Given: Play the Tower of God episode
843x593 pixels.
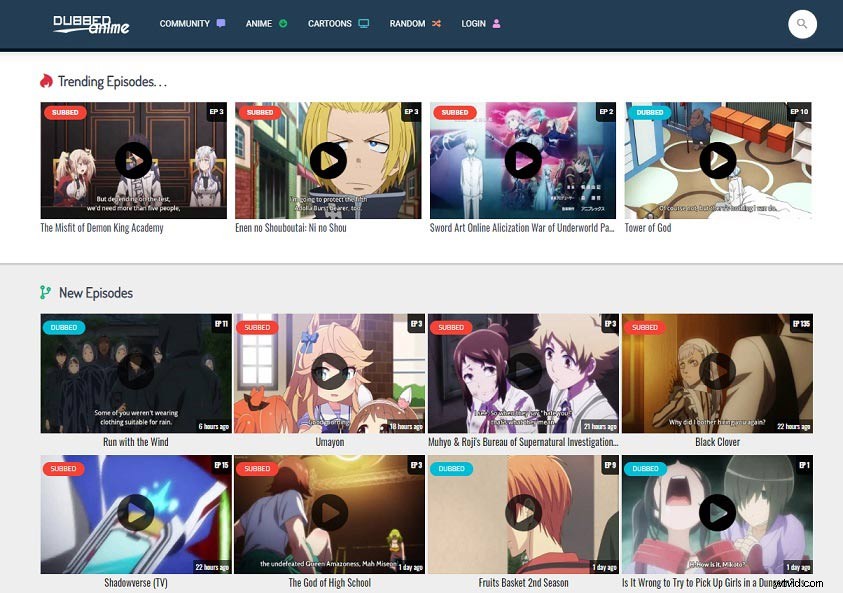Looking at the screenshot, I should click(x=717, y=160).
